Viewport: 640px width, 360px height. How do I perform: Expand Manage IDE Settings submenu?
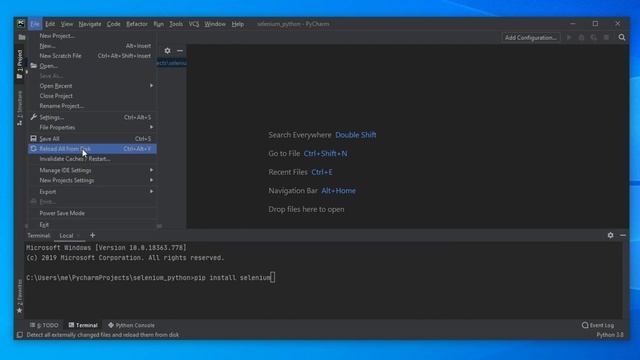pyautogui.click(x=92, y=170)
